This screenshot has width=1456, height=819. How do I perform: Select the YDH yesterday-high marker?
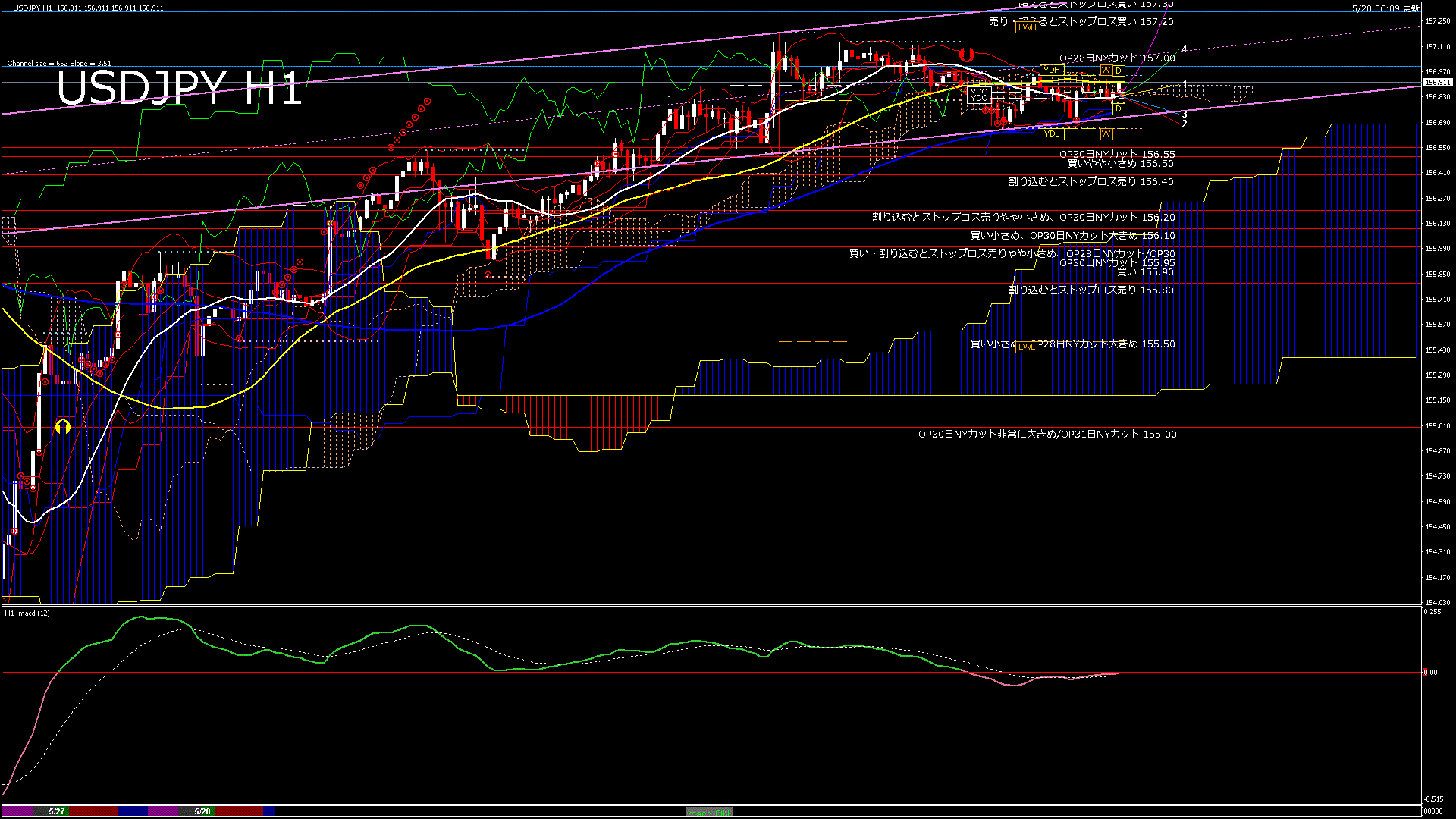click(1051, 70)
